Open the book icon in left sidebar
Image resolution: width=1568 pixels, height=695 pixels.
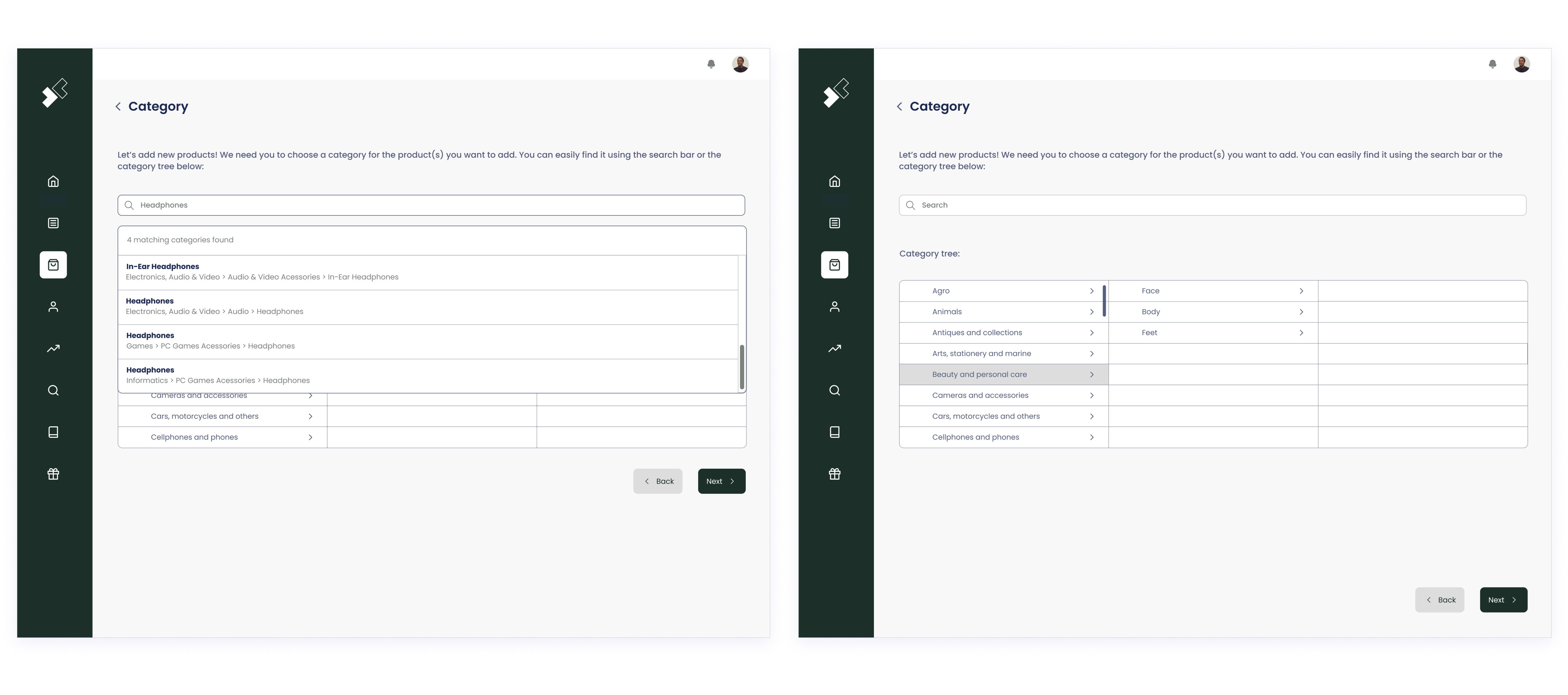[54, 432]
